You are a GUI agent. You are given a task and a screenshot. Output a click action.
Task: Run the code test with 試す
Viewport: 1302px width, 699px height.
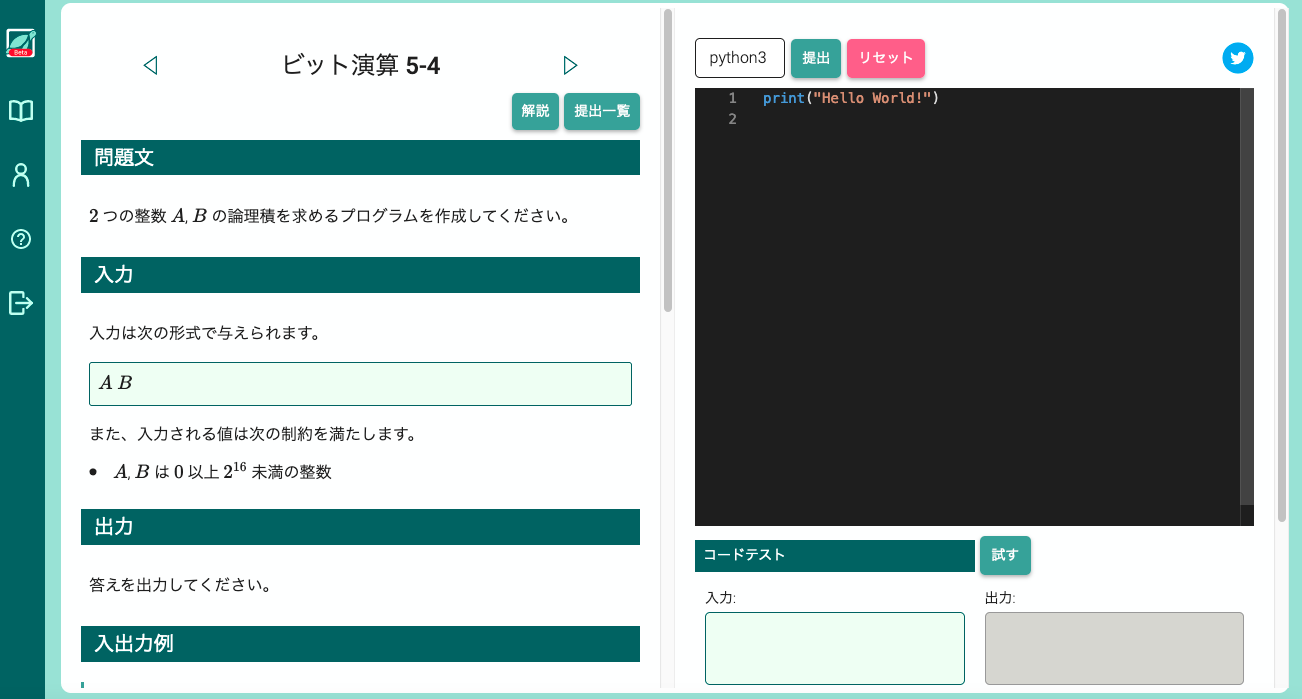(x=1004, y=555)
